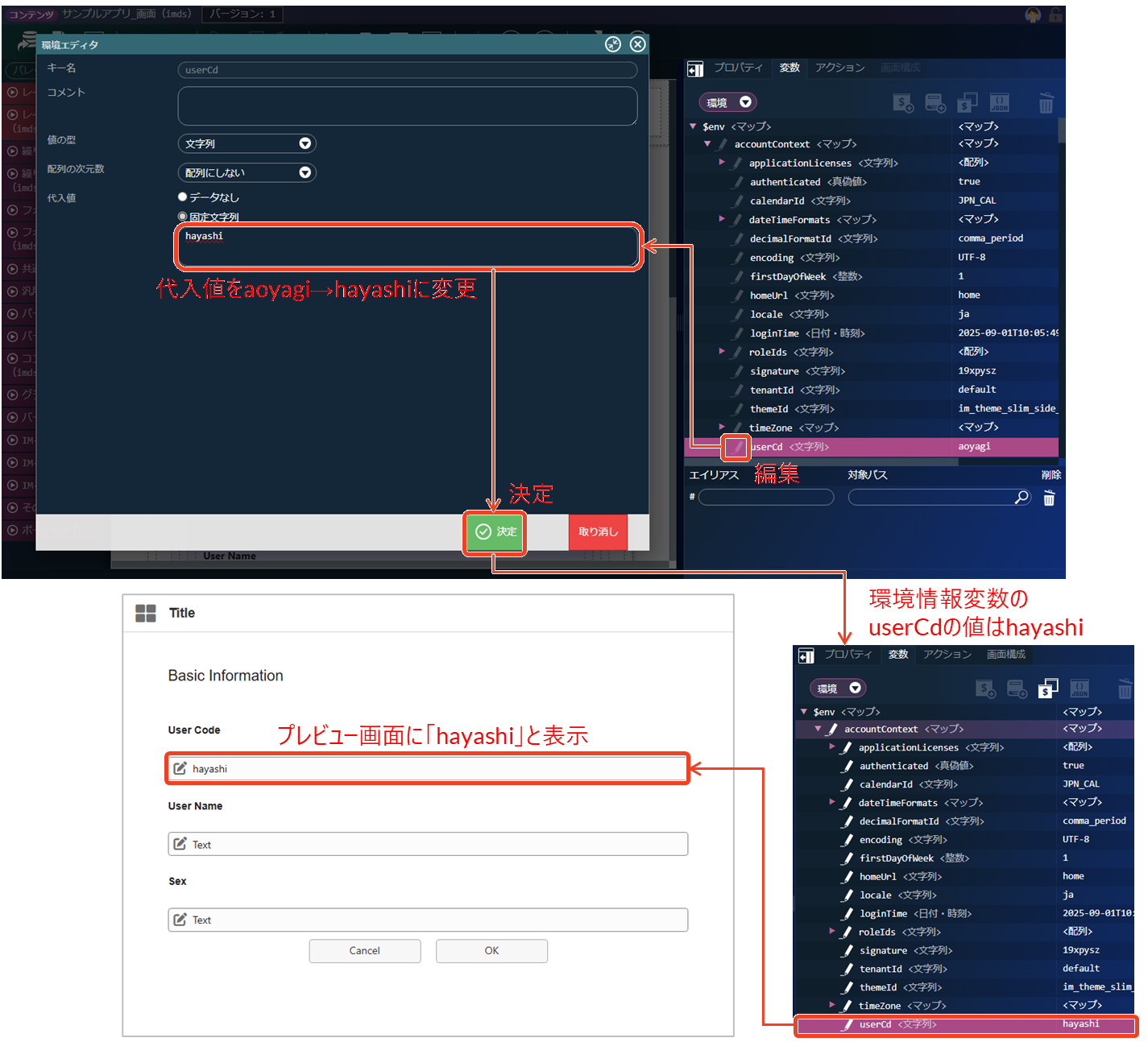Delete the alias row with the trash icon
Viewport: 1148px width, 1042px height.
1049,498
